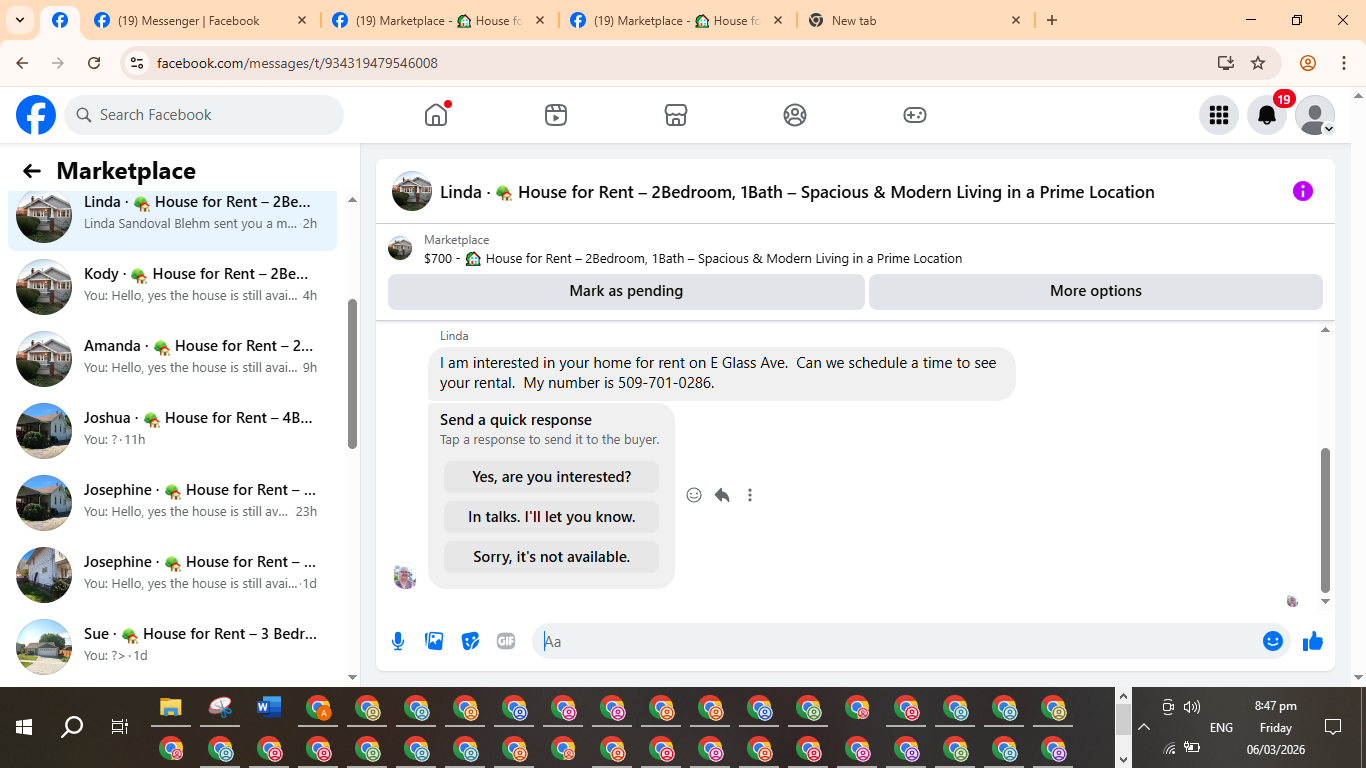The image size is (1366, 768).
Task: Open the emoji picker in message box
Action: pyautogui.click(x=1273, y=641)
